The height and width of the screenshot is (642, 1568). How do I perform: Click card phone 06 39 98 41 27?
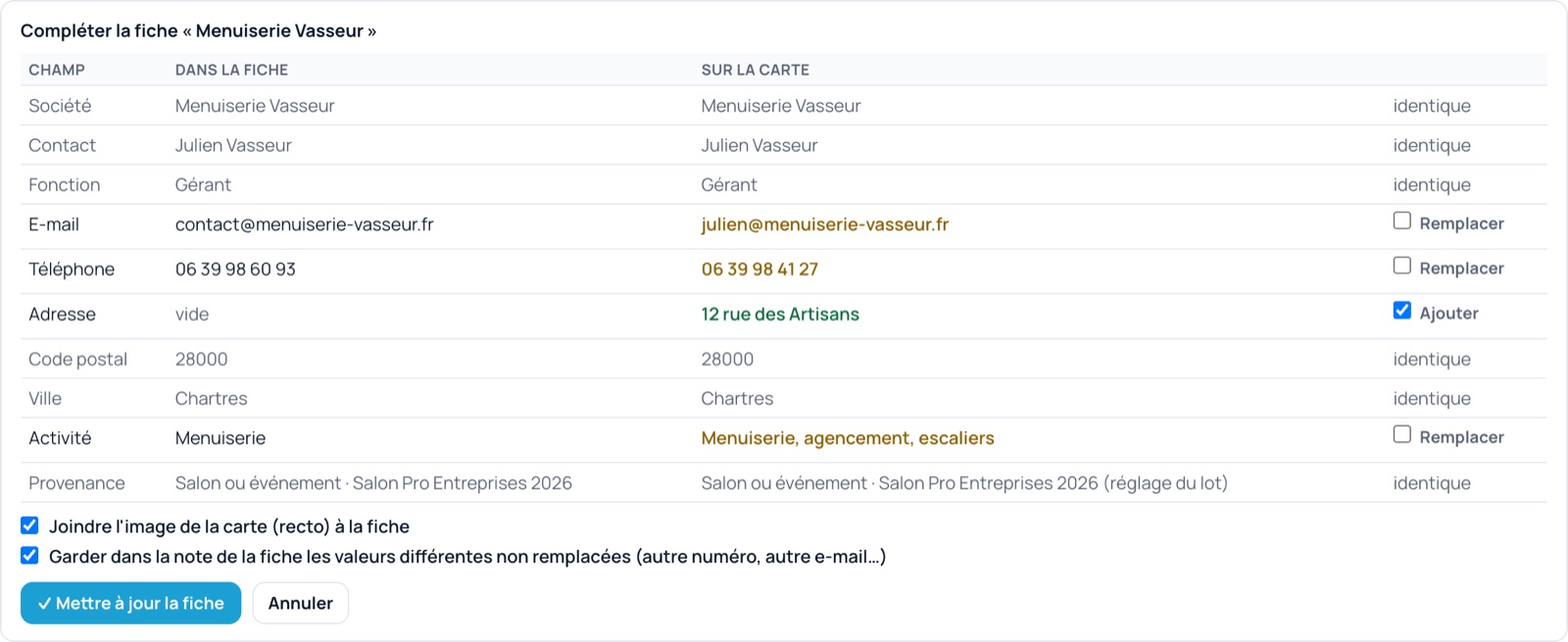pos(759,270)
